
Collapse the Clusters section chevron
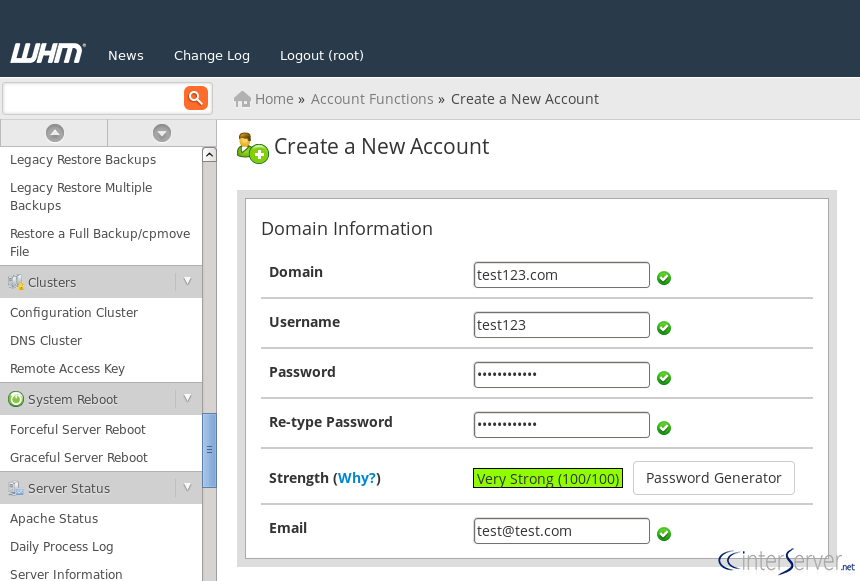coord(188,281)
